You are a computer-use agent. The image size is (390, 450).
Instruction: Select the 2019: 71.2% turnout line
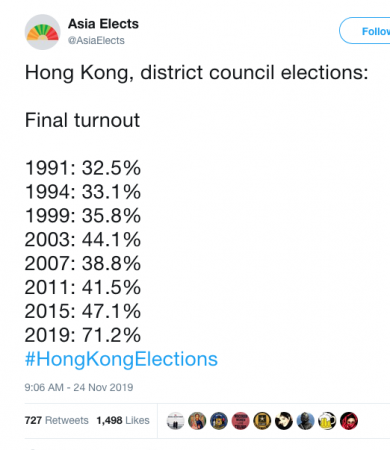tap(83, 335)
